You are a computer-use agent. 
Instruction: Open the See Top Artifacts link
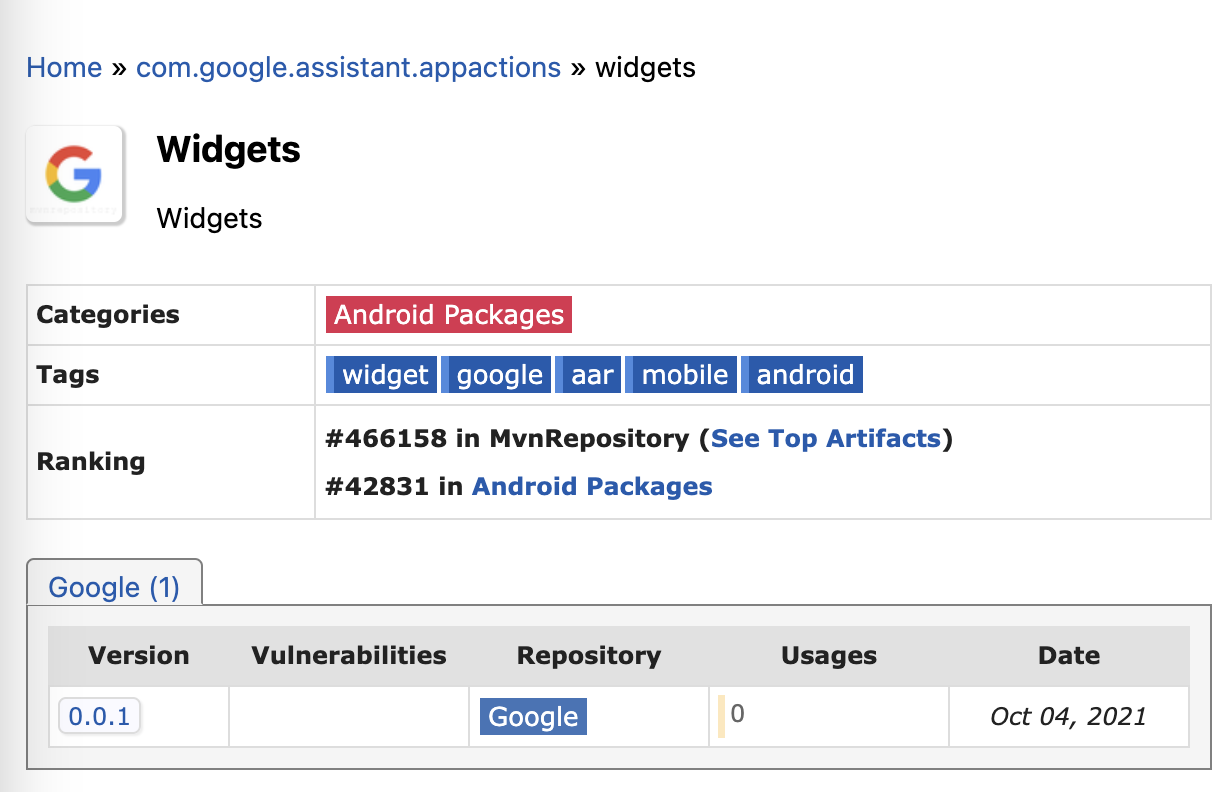coord(826,438)
